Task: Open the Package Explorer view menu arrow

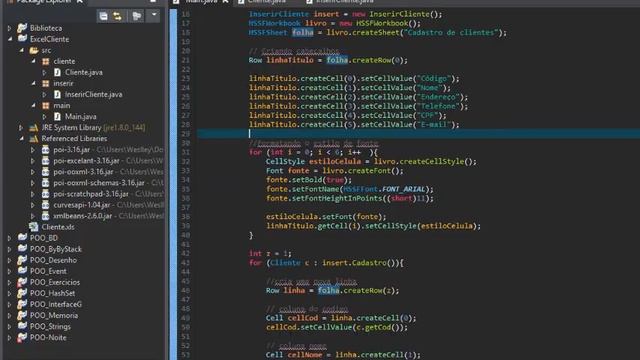Action: [154, 16]
